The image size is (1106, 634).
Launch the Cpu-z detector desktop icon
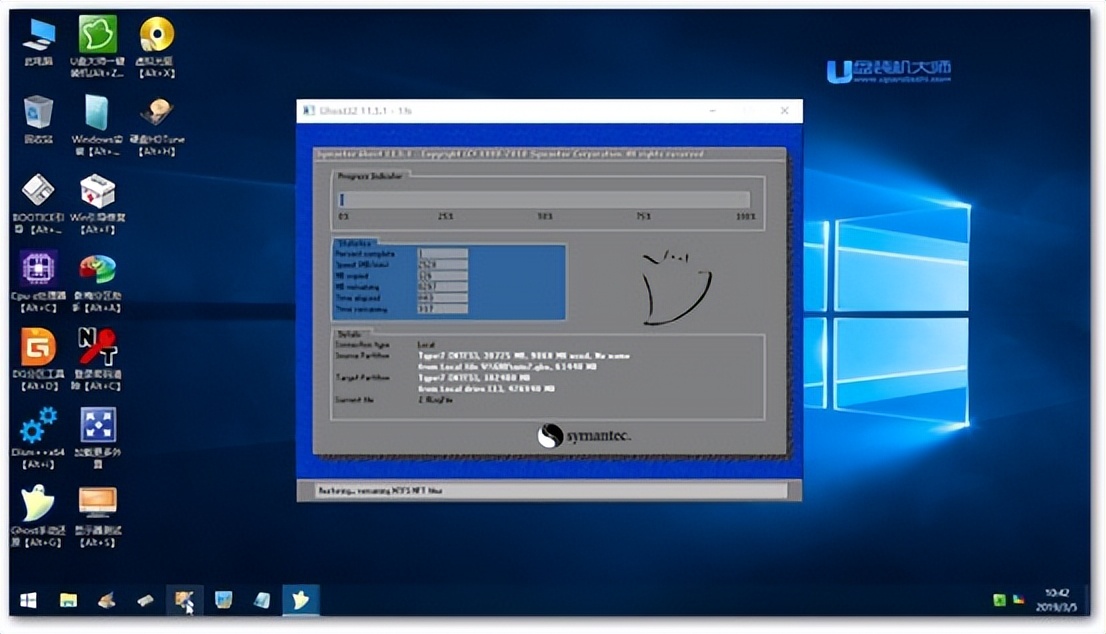pyautogui.click(x=38, y=281)
